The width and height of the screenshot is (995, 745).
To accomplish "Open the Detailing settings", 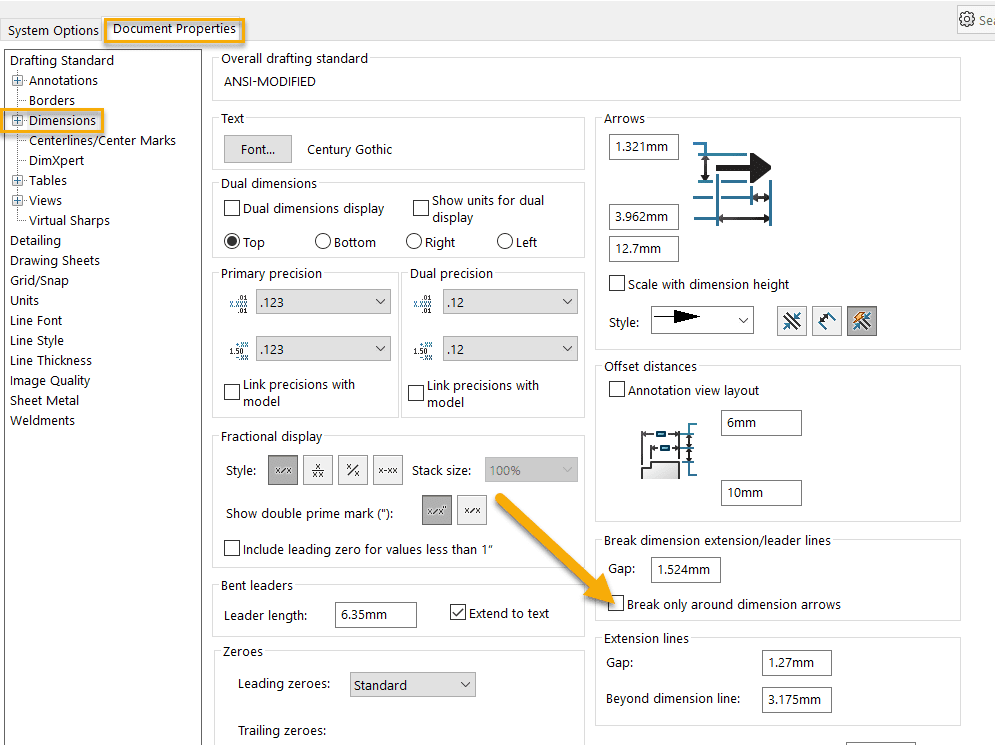I will pos(36,241).
